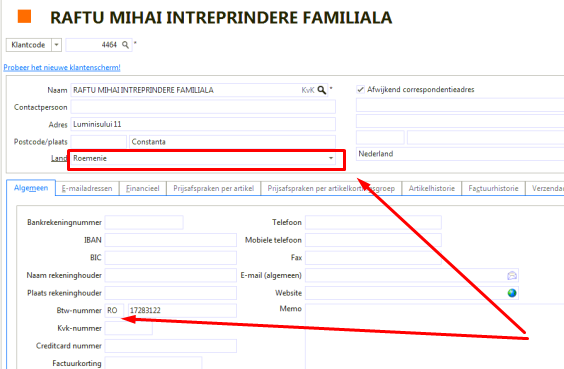
Task: Click the empty Postcode field
Action: coord(99,142)
